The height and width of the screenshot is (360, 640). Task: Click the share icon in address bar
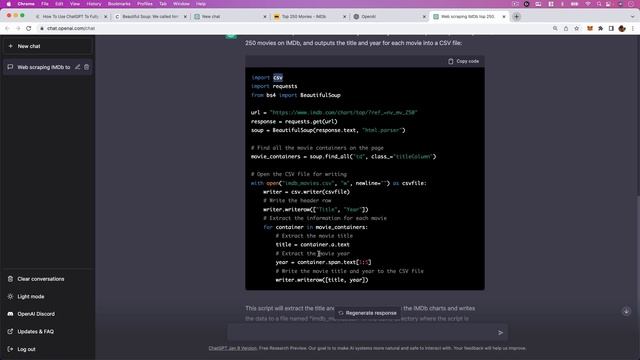coord(566,28)
